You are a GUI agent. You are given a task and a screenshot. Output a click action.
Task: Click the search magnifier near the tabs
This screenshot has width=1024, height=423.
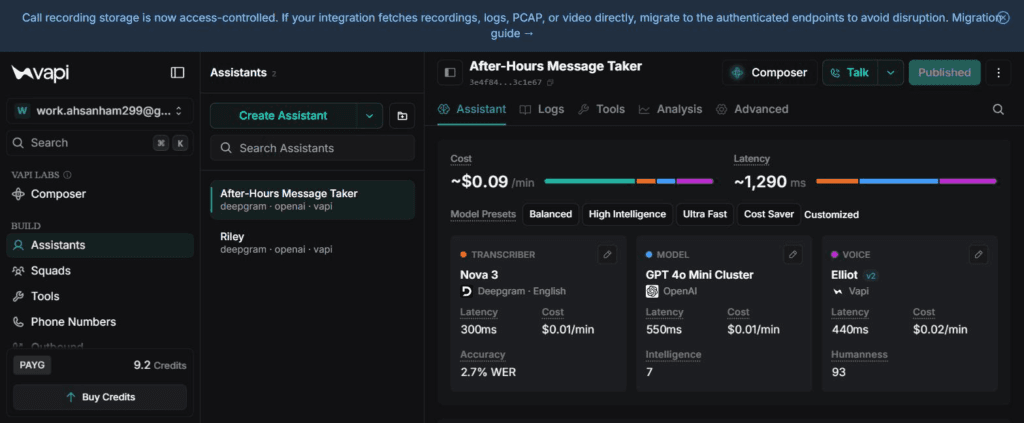[998, 109]
